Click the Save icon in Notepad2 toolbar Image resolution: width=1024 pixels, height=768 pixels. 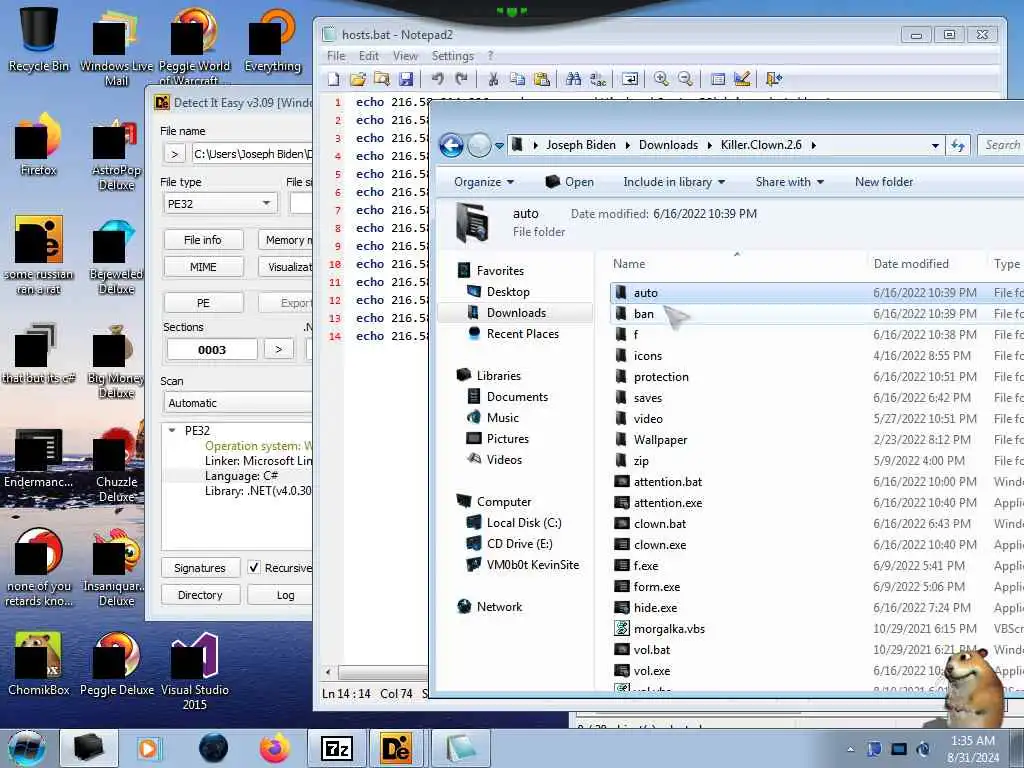[406, 79]
